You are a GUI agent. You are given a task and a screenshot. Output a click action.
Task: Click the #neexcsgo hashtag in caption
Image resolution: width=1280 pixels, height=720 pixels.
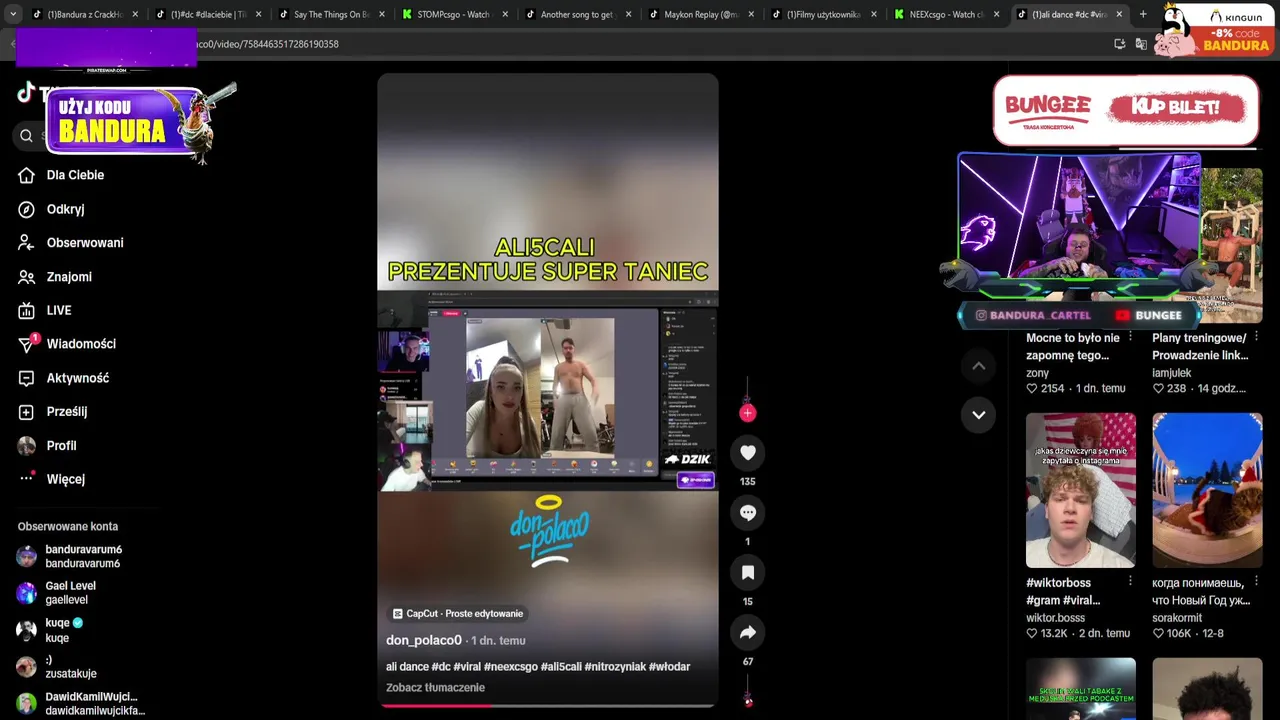coord(511,666)
